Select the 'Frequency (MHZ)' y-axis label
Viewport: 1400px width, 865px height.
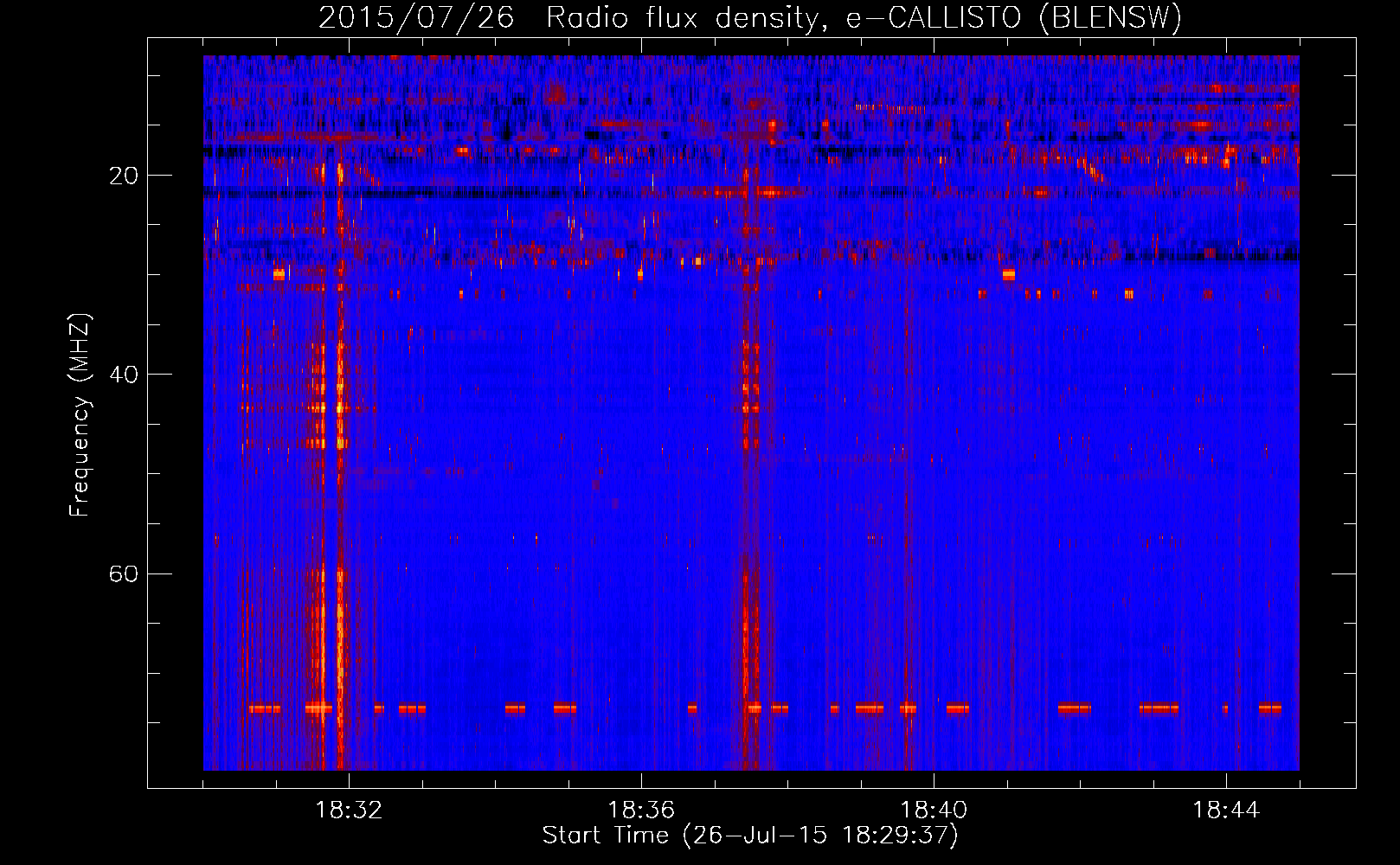coord(80,416)
